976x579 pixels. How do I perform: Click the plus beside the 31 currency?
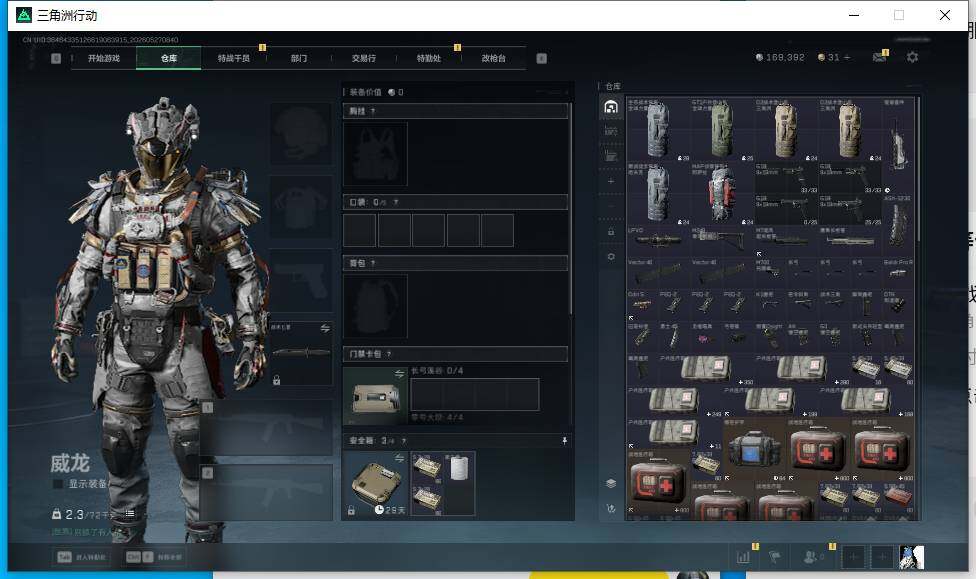(847, 57)
